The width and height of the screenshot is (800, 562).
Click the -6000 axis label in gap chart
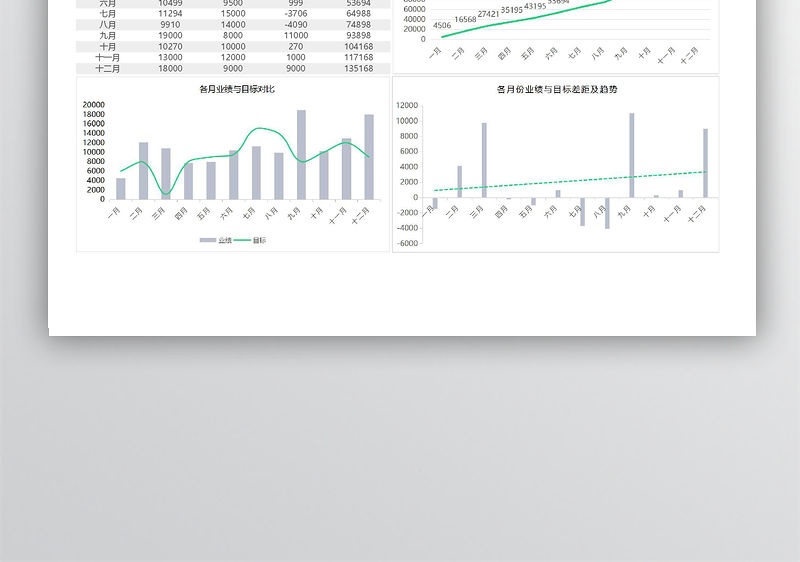pos(408,243)
